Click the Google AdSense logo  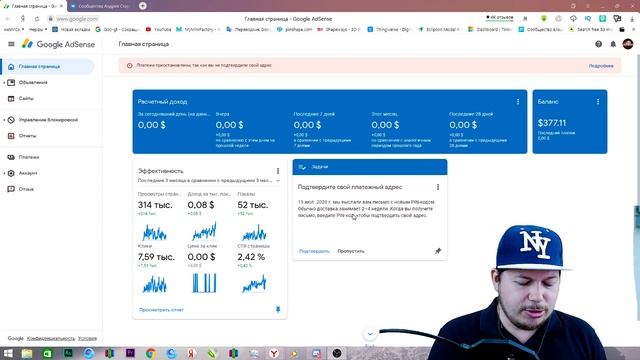click(58, 44)
